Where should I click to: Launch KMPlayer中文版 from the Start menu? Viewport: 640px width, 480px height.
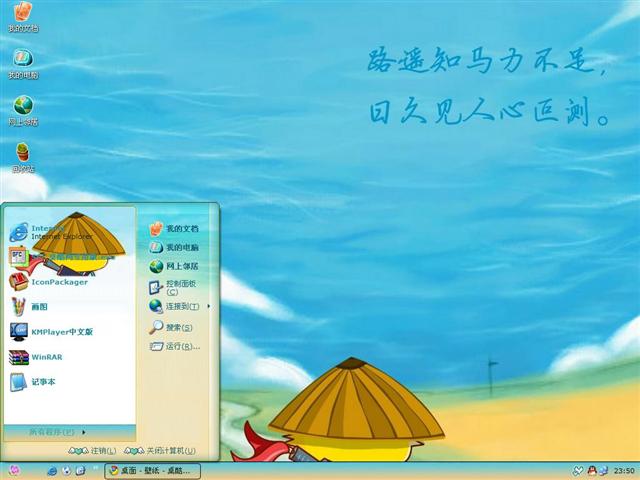(51, 332)
